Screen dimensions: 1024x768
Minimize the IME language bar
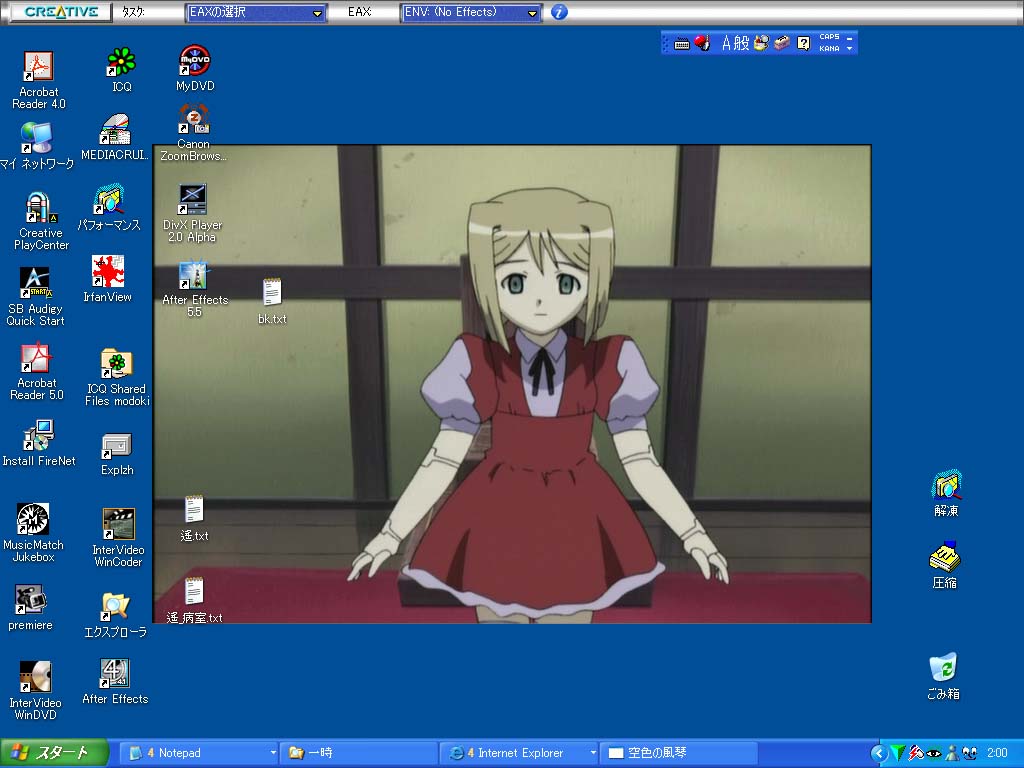click(x=850, y=37)
